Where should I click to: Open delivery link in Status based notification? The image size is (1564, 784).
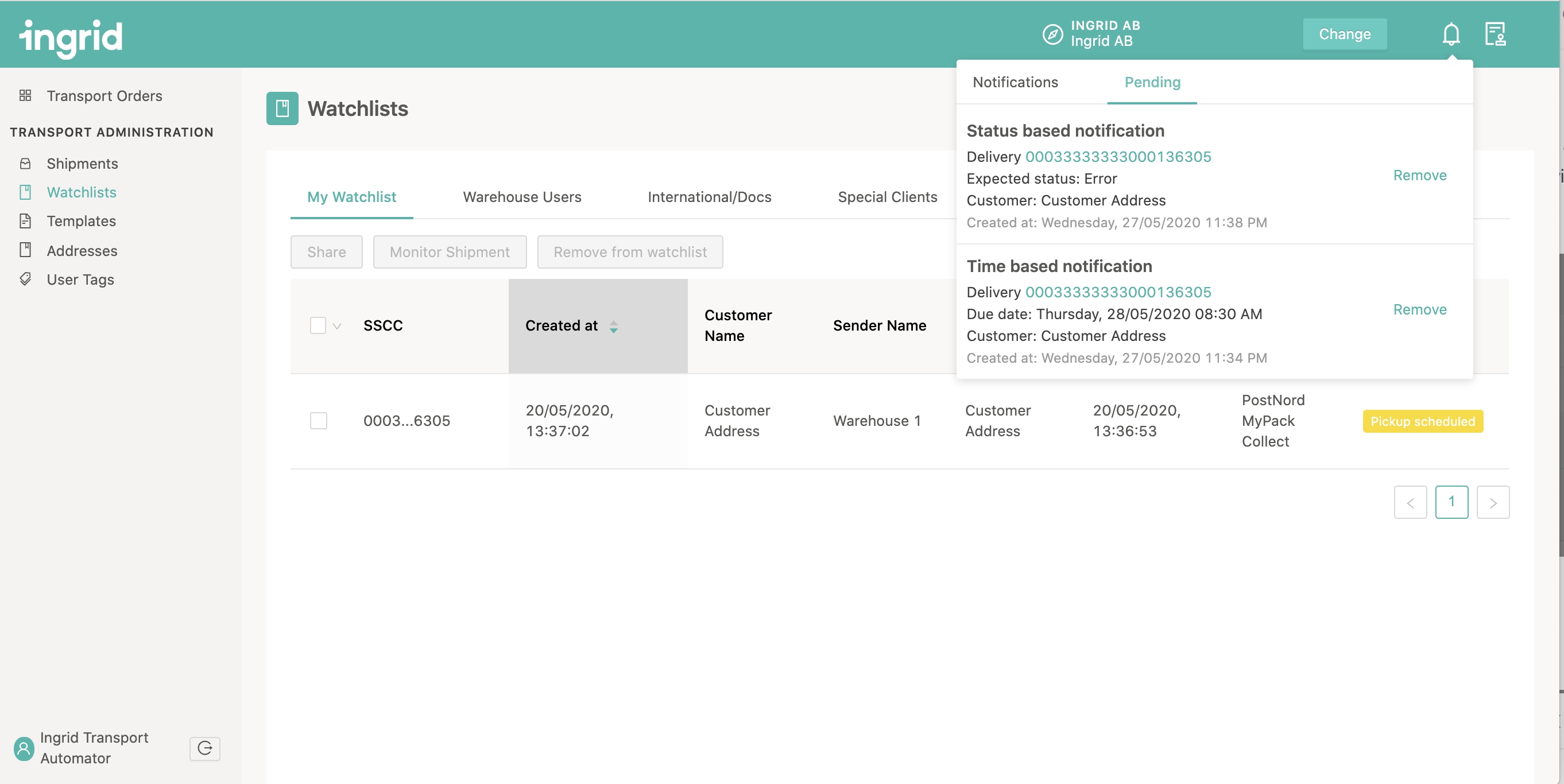(x=1118, y=157)
